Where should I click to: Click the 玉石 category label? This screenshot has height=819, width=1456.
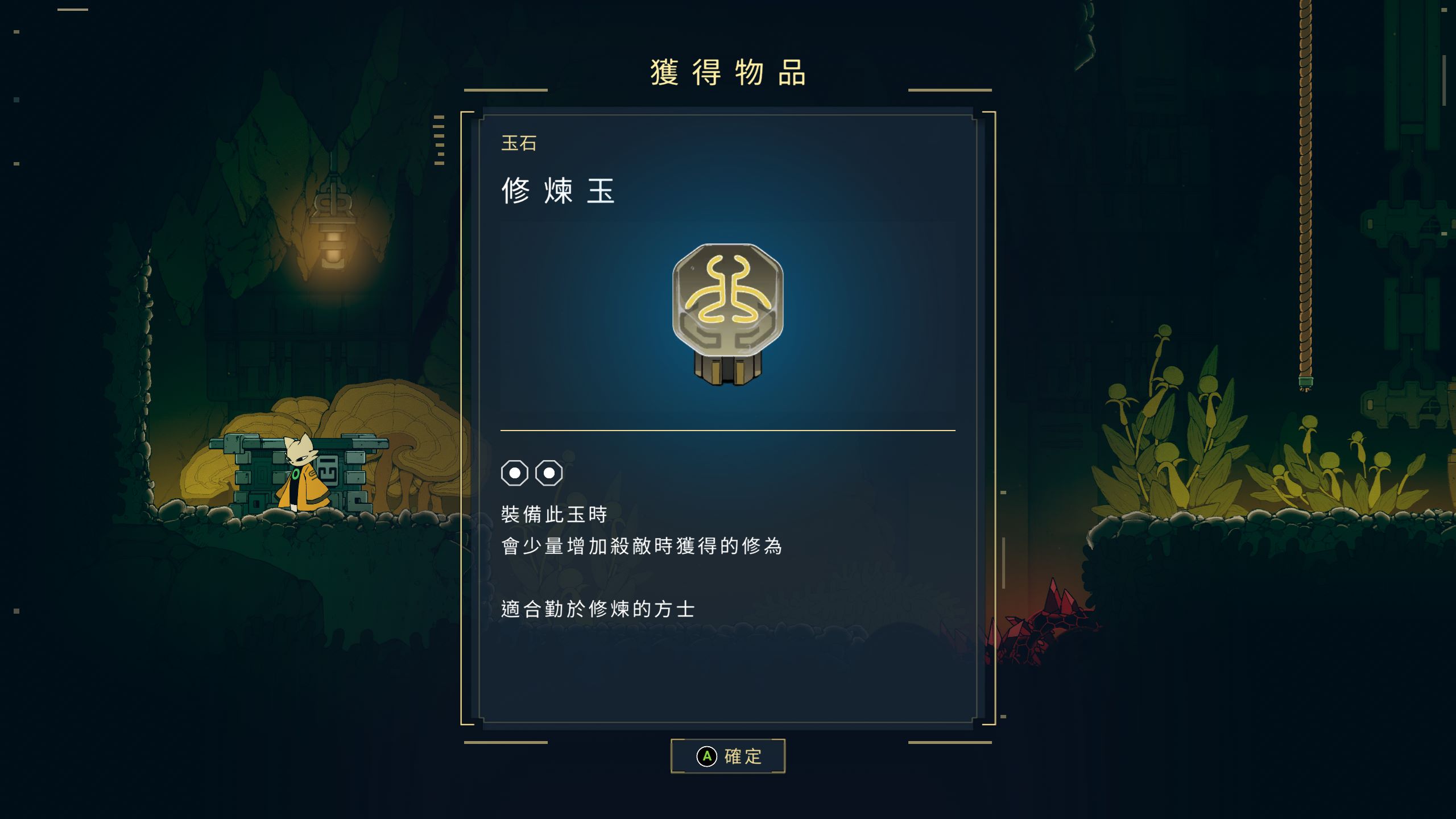point(519,143)
